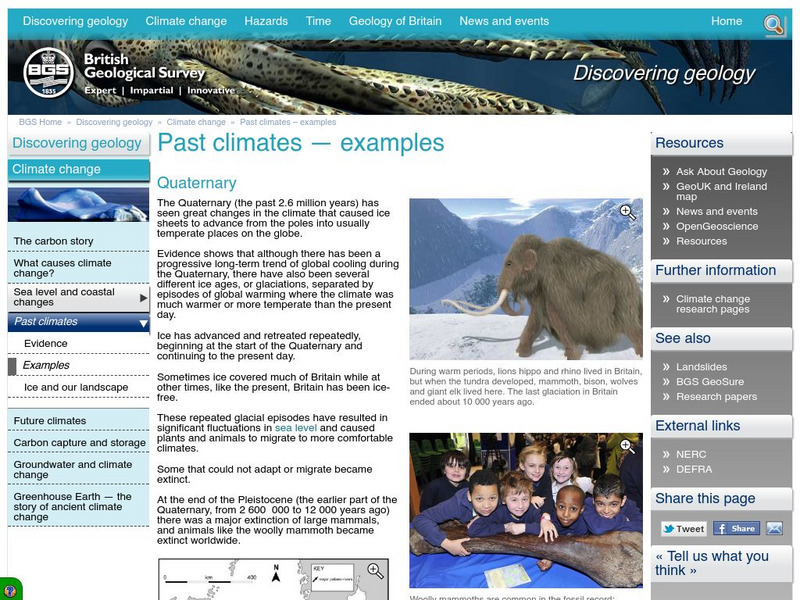Viewport: 800px width, 600px height.
Task: Click the search magnifying glass icon
Action: 770,21
